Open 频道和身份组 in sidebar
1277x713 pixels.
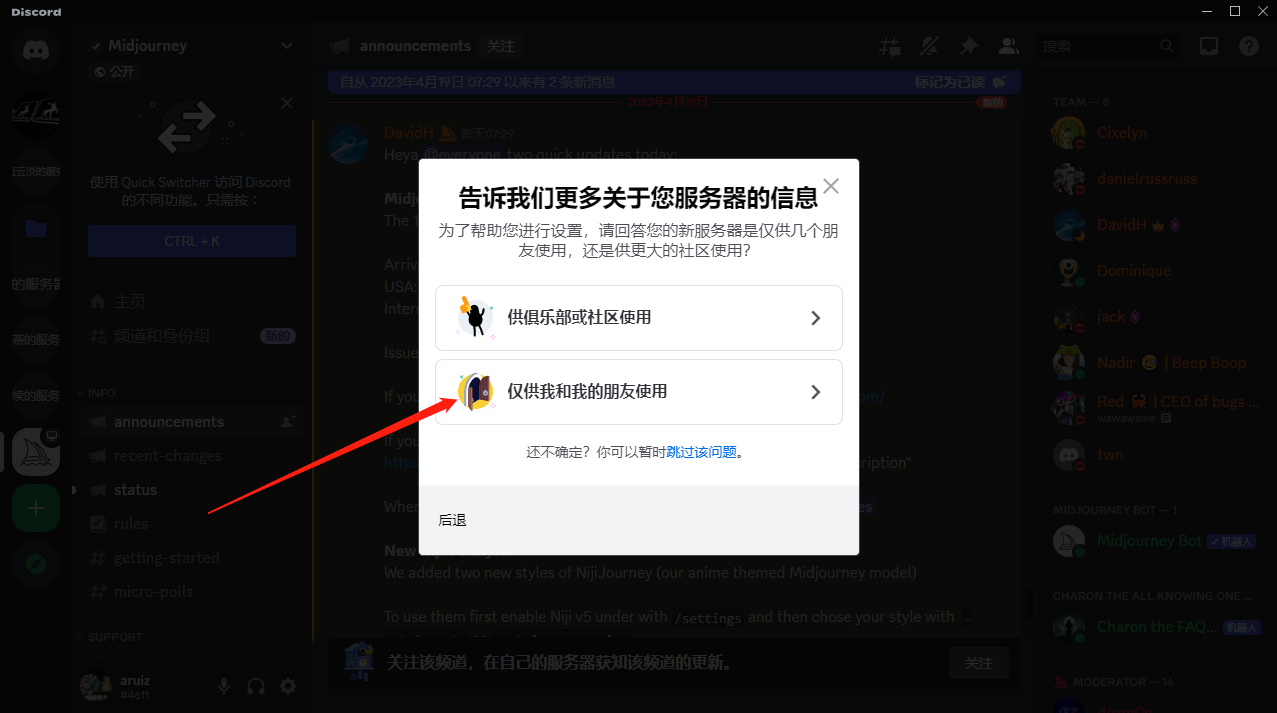192,336
